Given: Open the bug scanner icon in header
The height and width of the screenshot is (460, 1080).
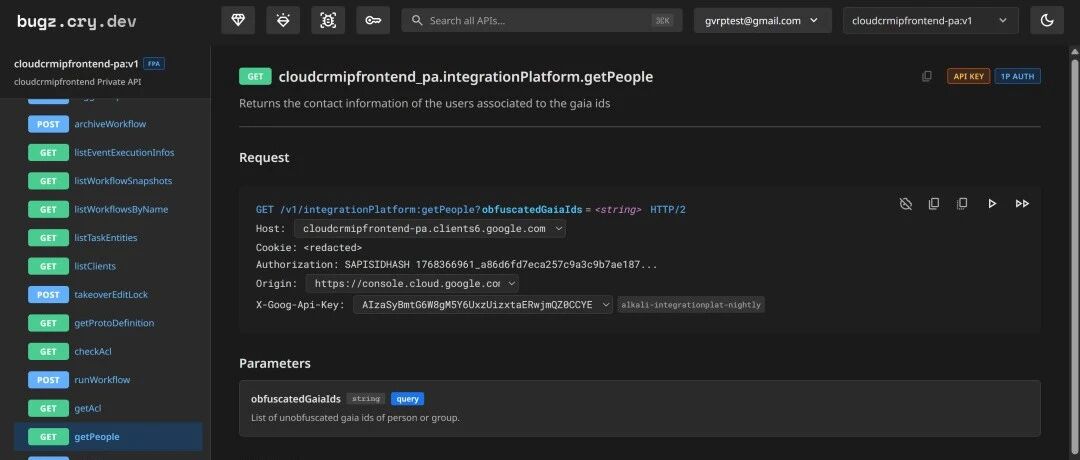Looking at the screenshot, I should [x=328, y=21].
